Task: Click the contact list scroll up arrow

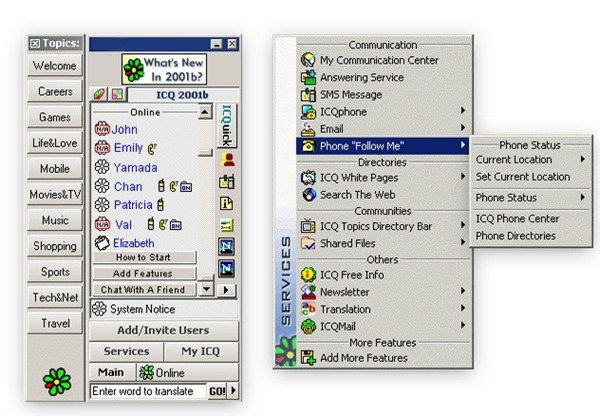Action: point(205,112)
